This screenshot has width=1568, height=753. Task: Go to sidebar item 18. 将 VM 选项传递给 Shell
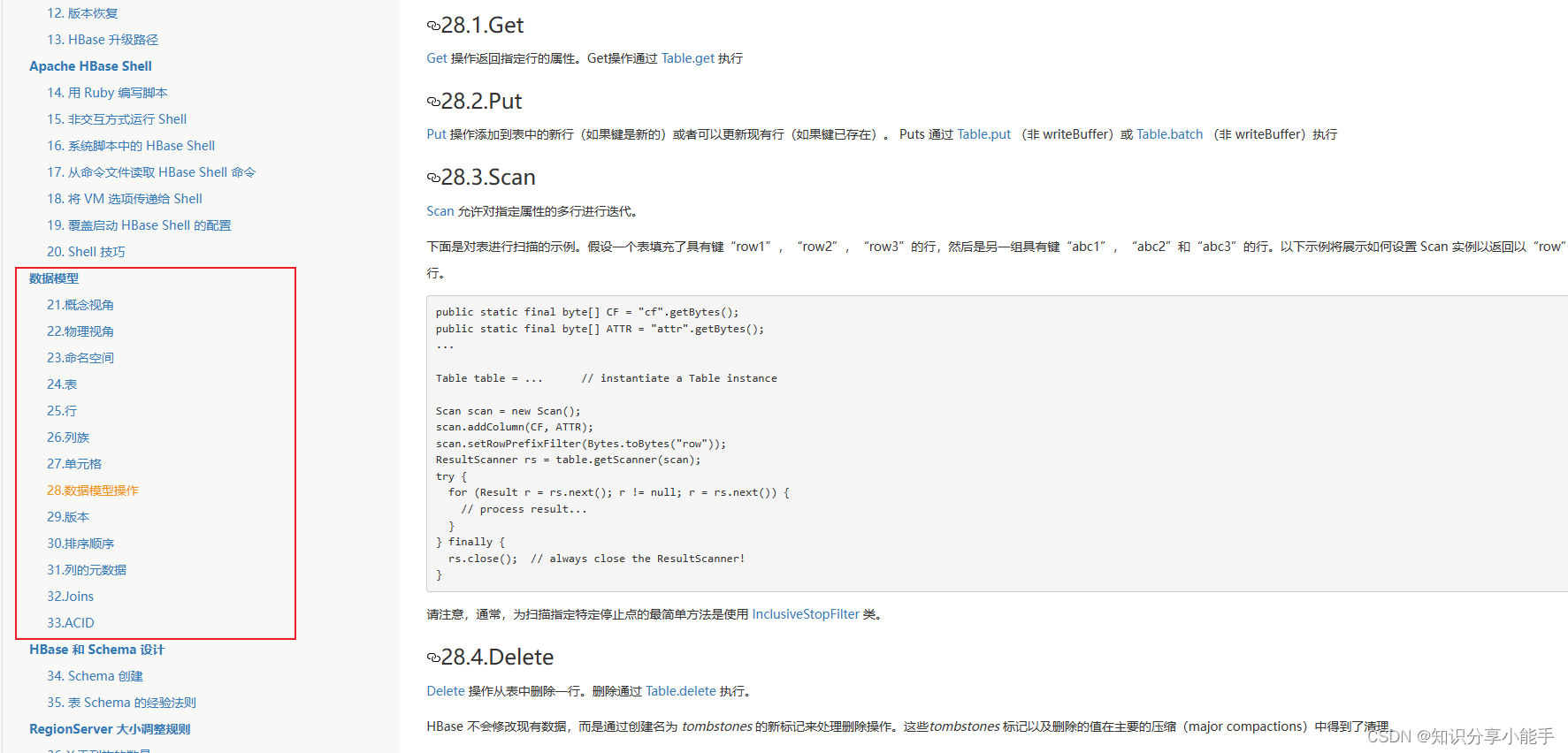(x=125, y=199)
